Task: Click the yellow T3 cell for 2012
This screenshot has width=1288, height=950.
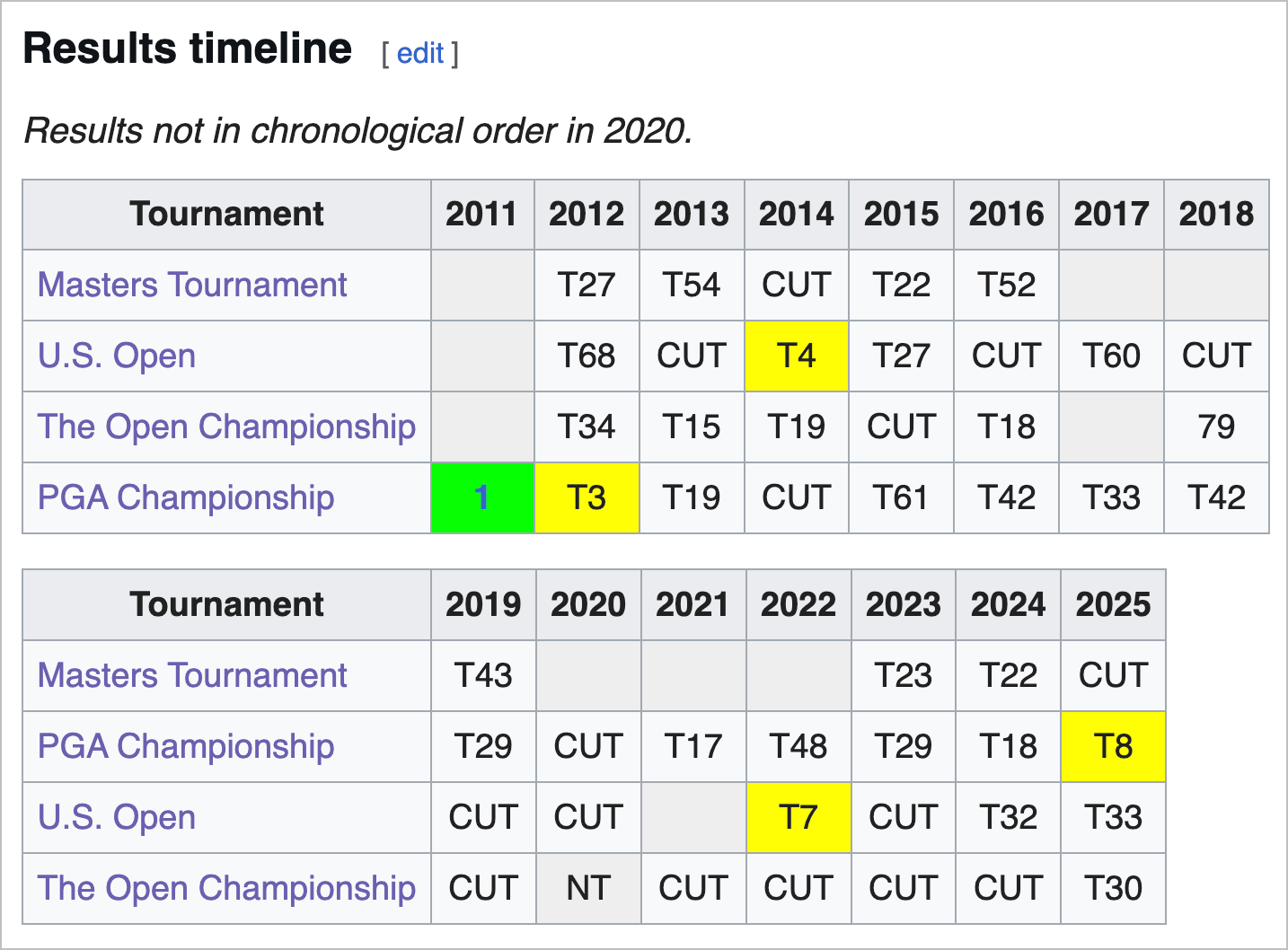Action: click(587, 498)
